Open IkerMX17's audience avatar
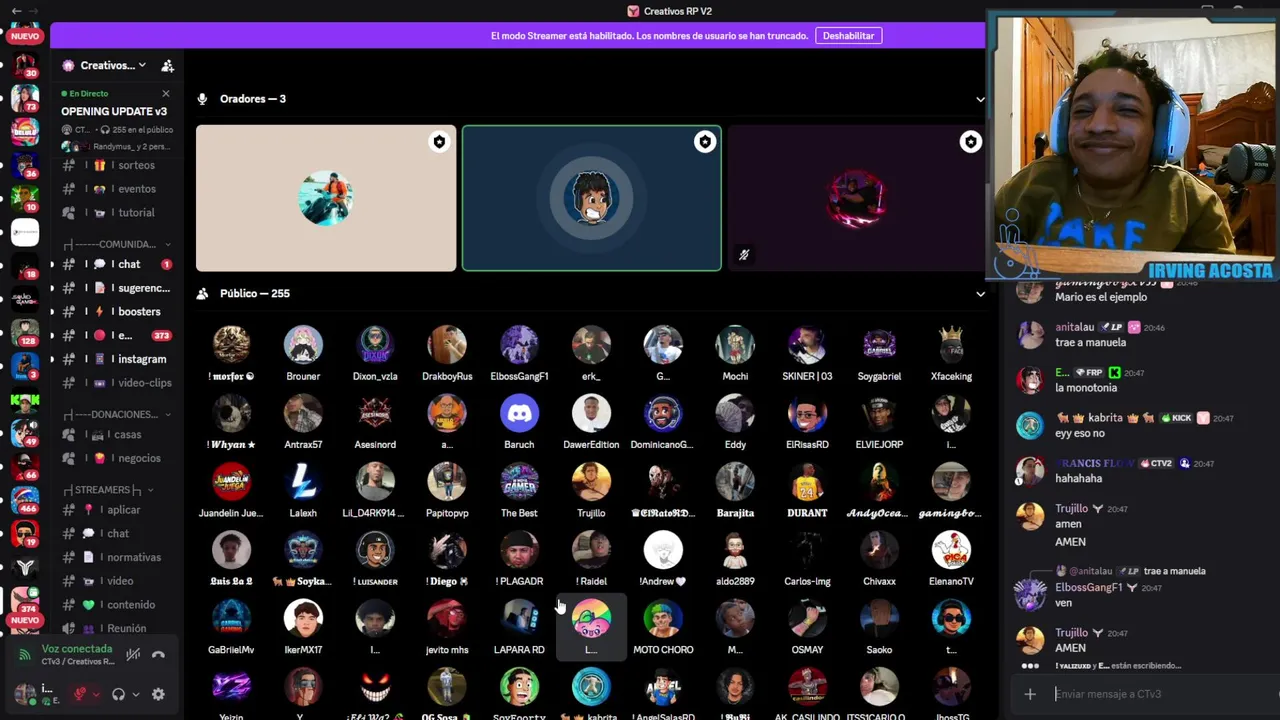 (x=303, y=618)
